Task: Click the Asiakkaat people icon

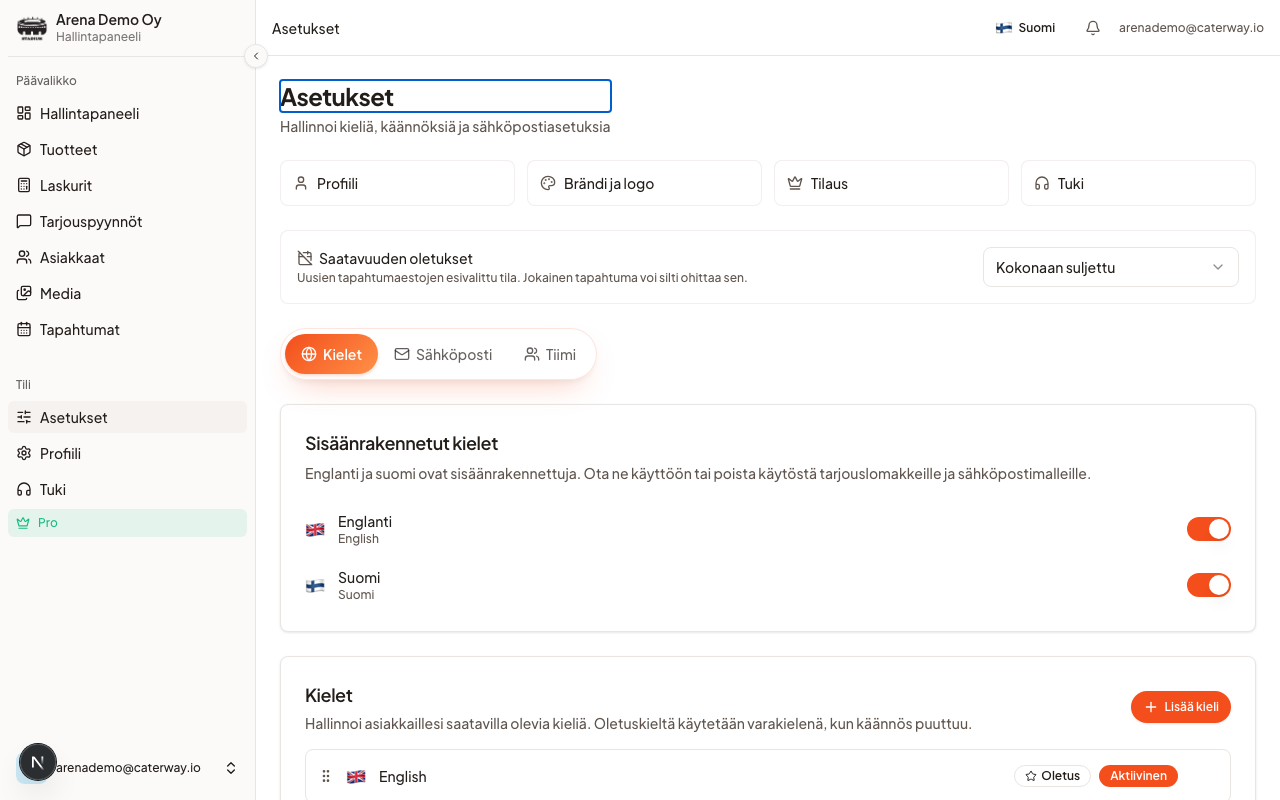Action: click(24, 258)
